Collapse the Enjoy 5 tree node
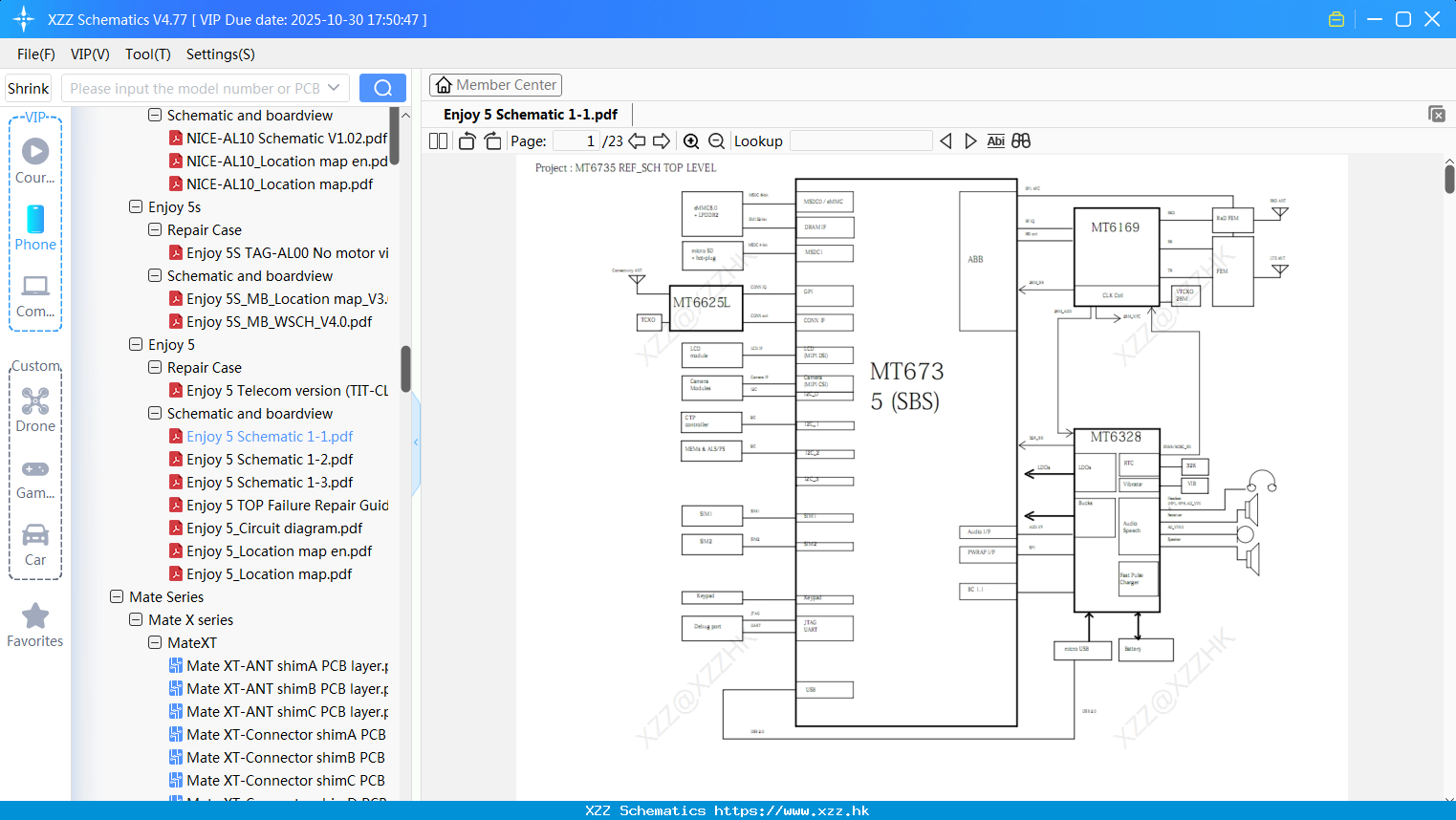This screenshot has height=820, width=1456. [x=136, y=344]
